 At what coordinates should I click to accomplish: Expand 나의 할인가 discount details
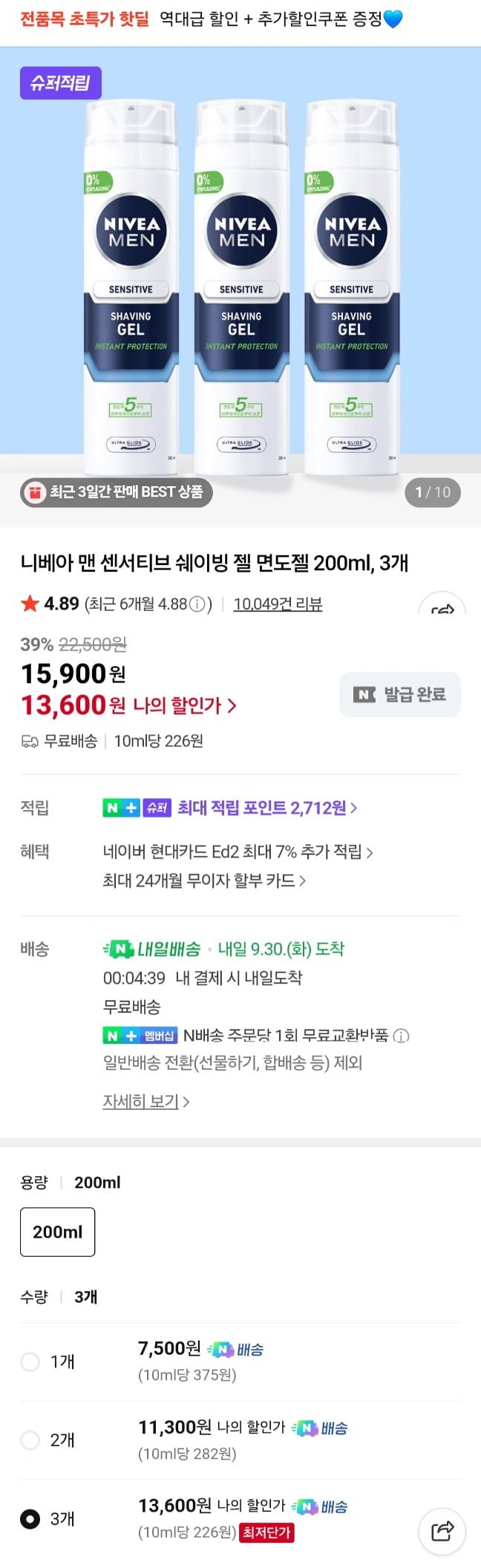click(184, 705)
